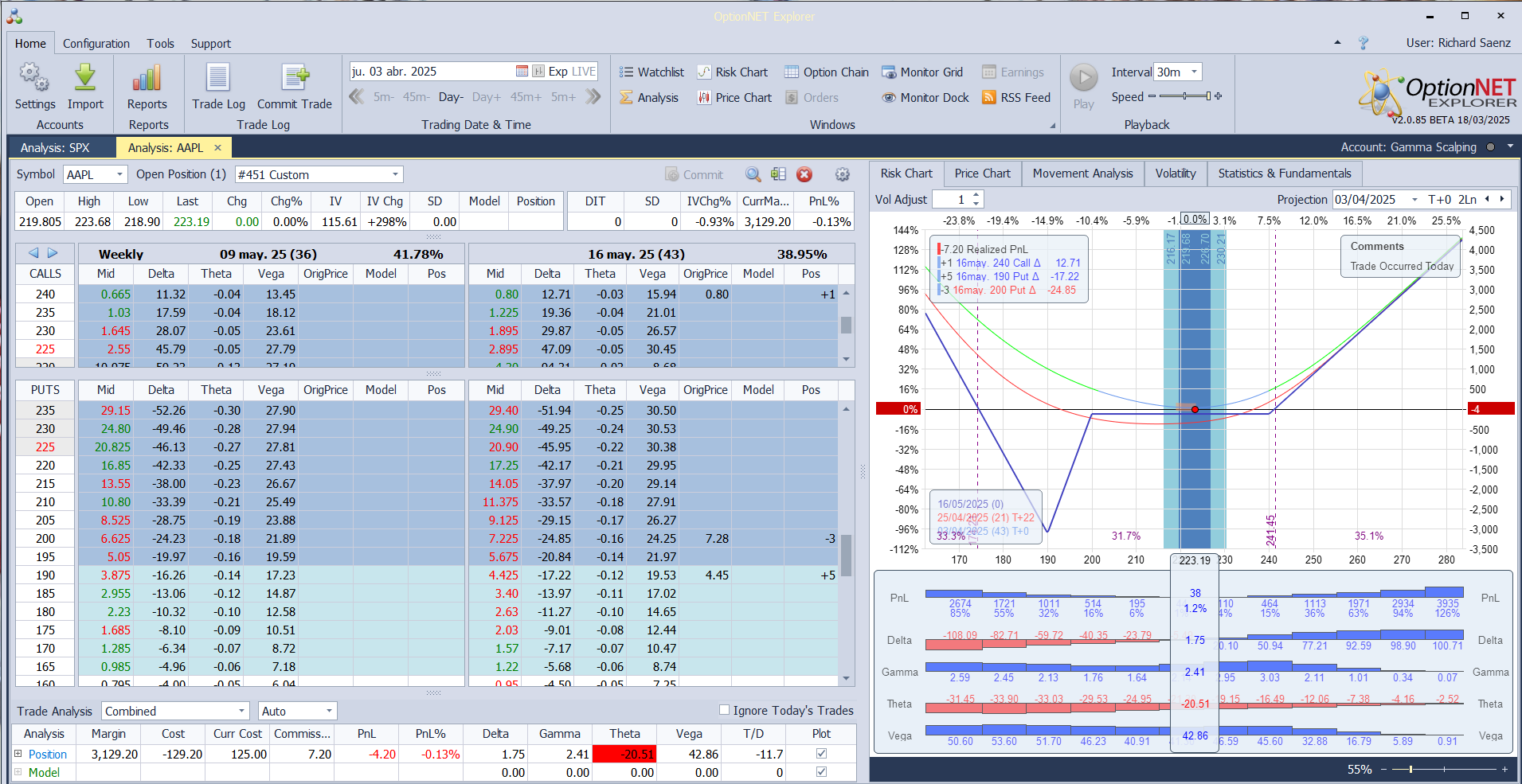Open the Statistics & Fundamentals tab

pyautogui.click(x=1284, y=174)
